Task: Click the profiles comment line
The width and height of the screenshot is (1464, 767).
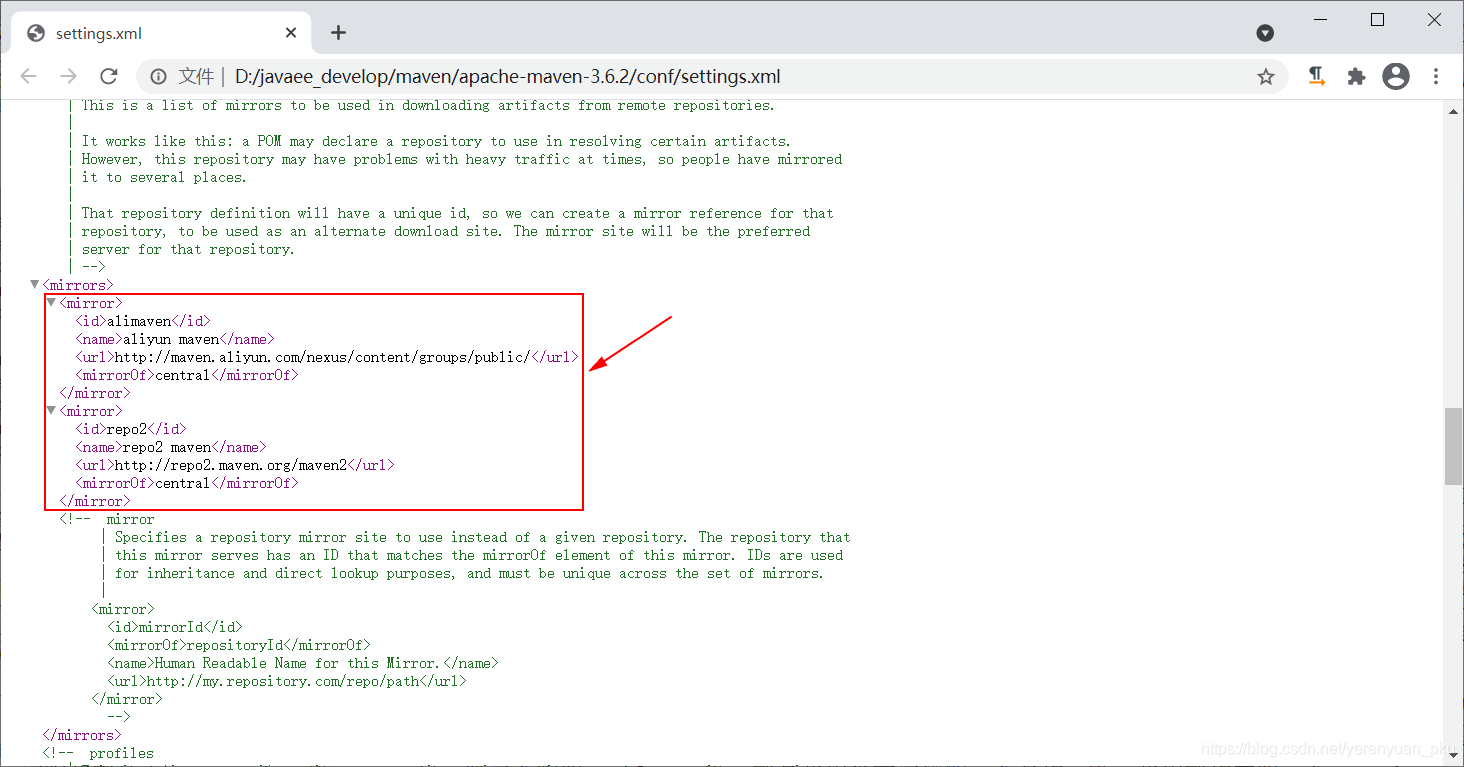Action: [99, 753]
